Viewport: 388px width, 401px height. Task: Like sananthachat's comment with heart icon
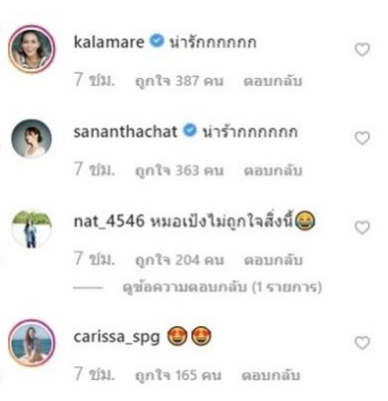pos(362,138)
